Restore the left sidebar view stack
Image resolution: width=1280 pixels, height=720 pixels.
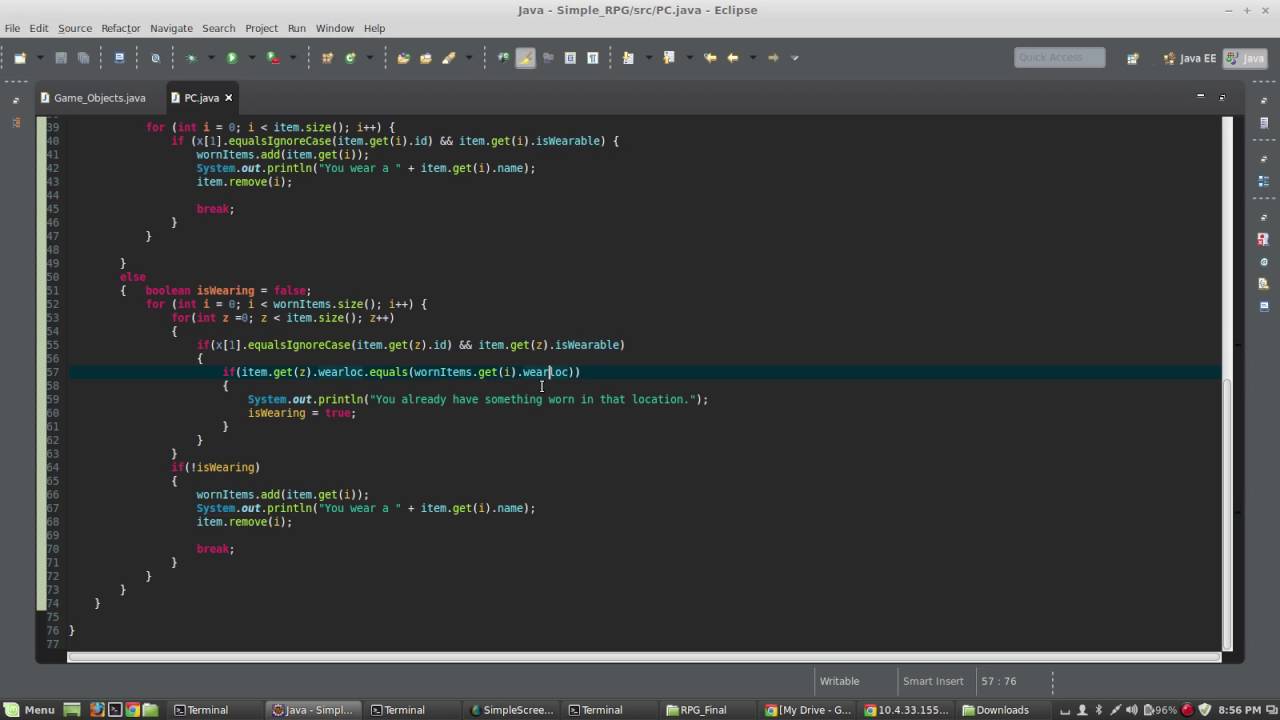(15, 100)
